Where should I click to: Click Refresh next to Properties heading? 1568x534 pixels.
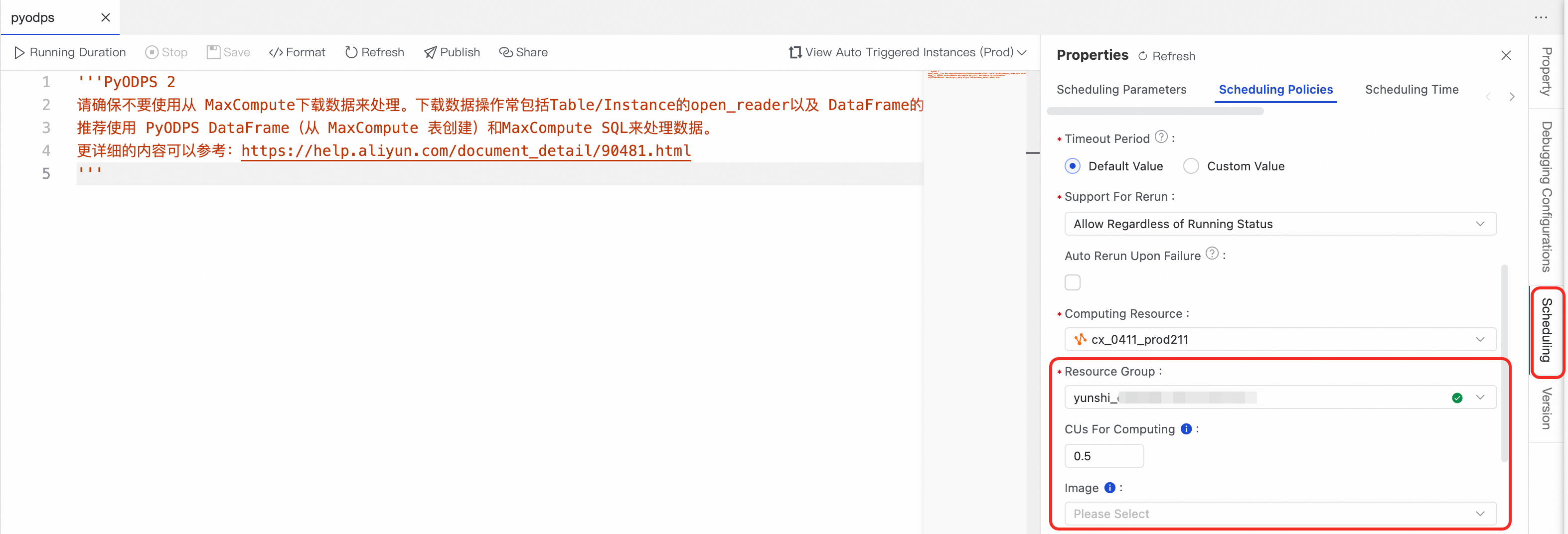tap(1166, 56)
